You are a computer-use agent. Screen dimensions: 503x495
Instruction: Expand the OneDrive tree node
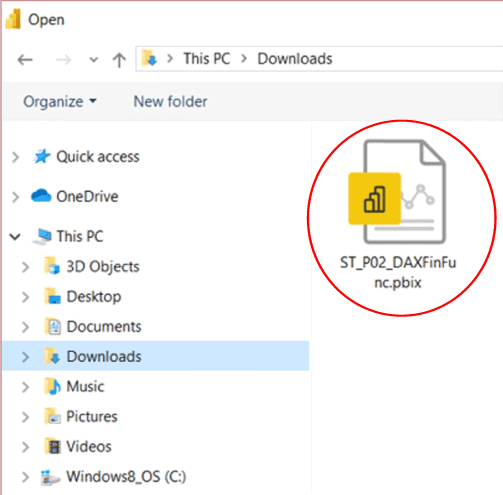point(15,197)
